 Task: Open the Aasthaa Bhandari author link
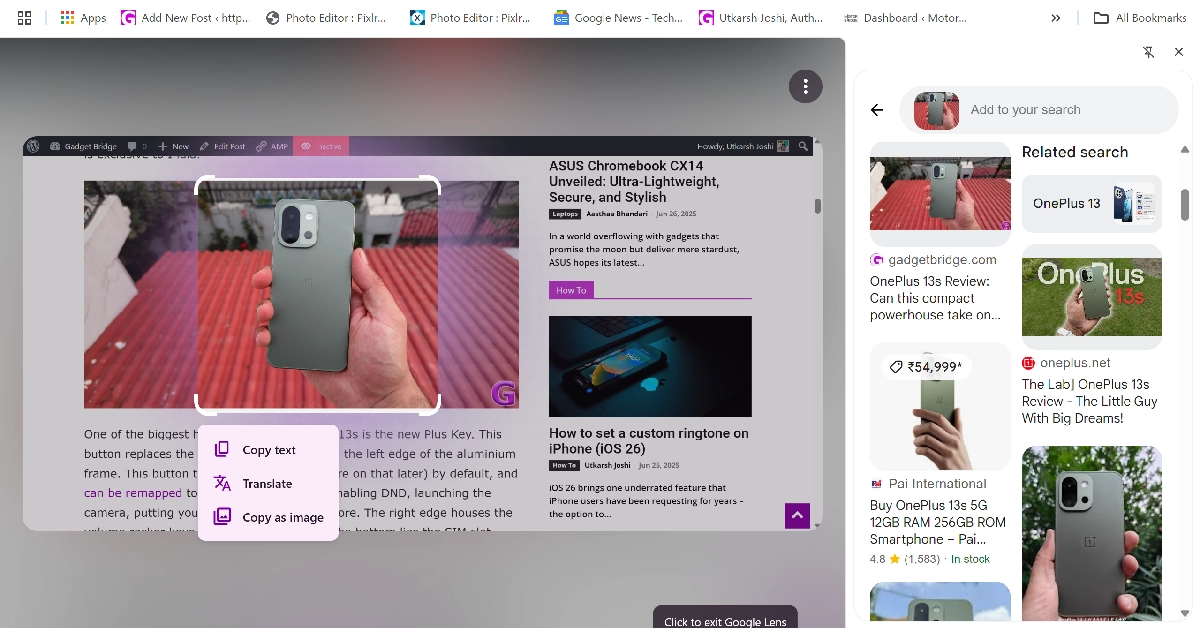(x=617, y=214)
